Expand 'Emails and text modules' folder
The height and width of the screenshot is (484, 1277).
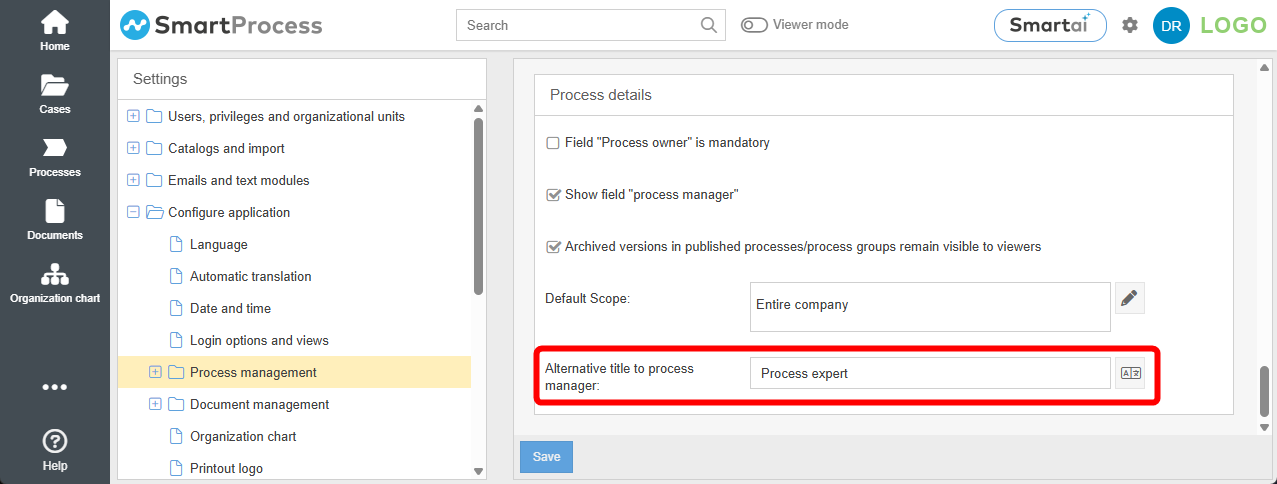point(133,180)
